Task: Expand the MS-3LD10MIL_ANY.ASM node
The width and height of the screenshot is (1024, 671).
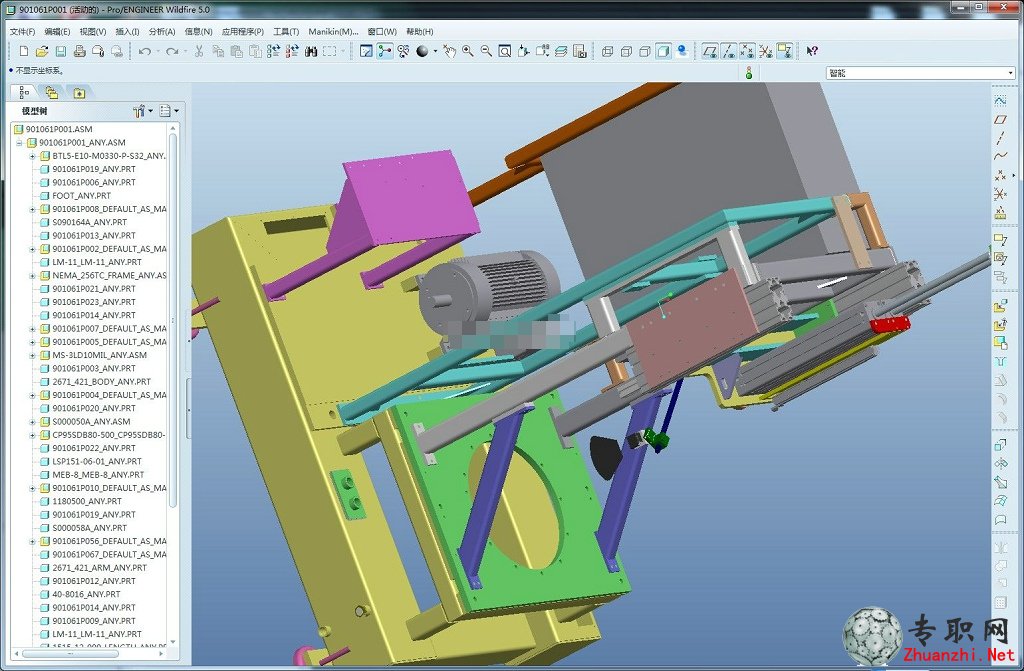Action: pyautogui.click(x=32, y=355)
